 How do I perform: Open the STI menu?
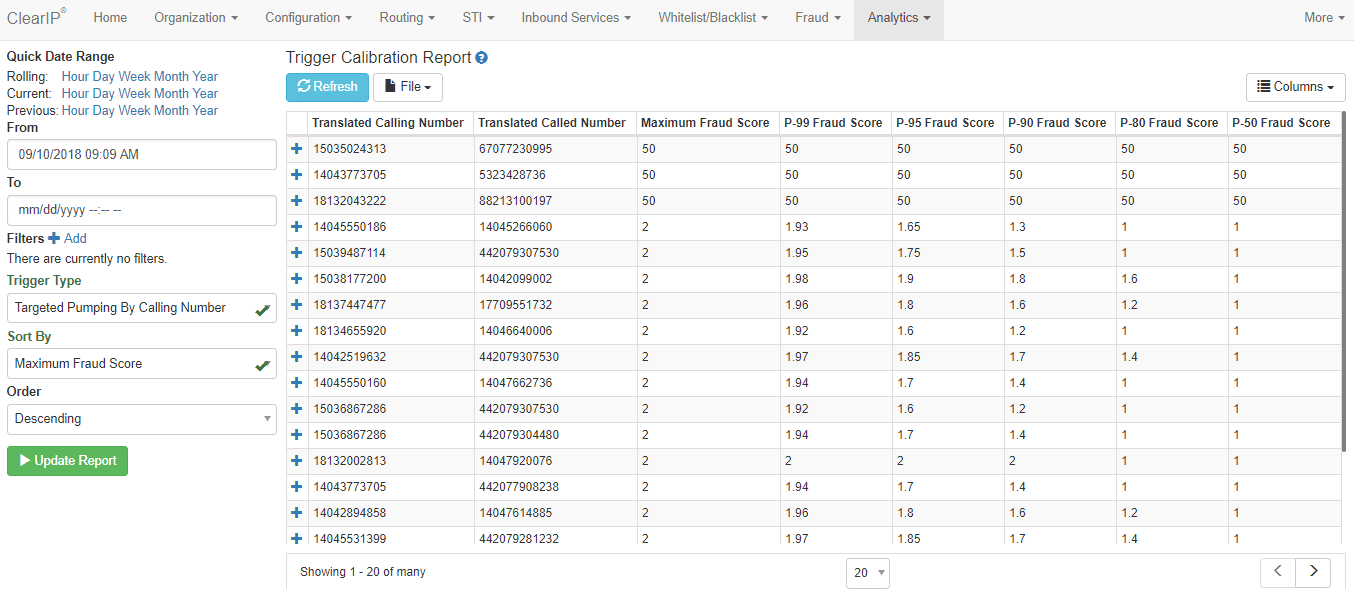478,18
